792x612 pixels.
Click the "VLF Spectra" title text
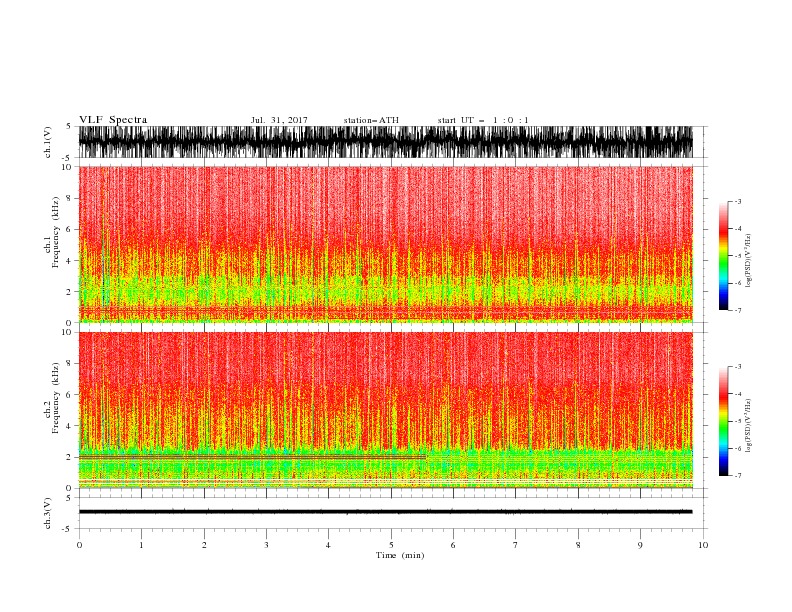pos(113,120)
